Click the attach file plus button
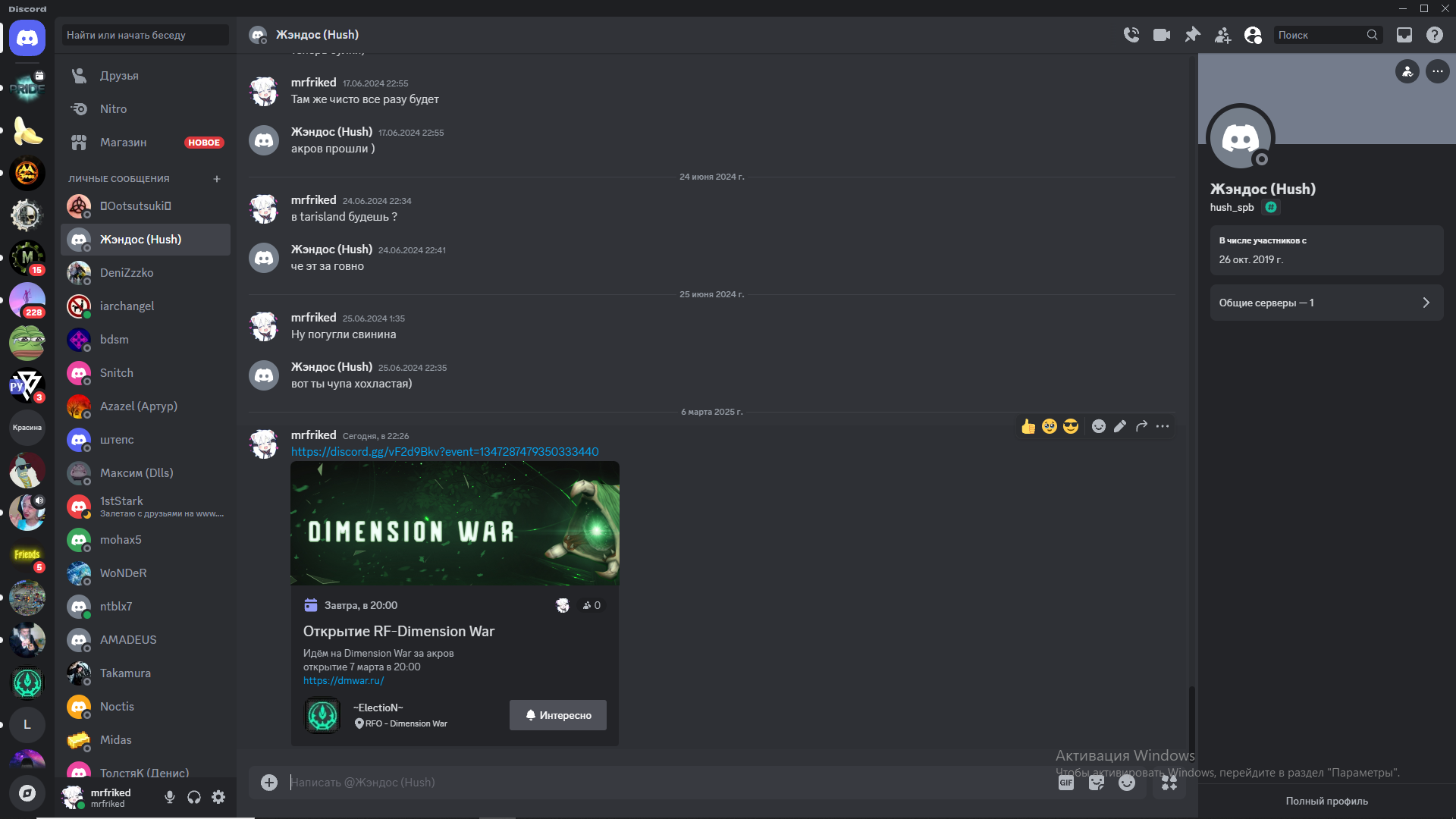 269,783
